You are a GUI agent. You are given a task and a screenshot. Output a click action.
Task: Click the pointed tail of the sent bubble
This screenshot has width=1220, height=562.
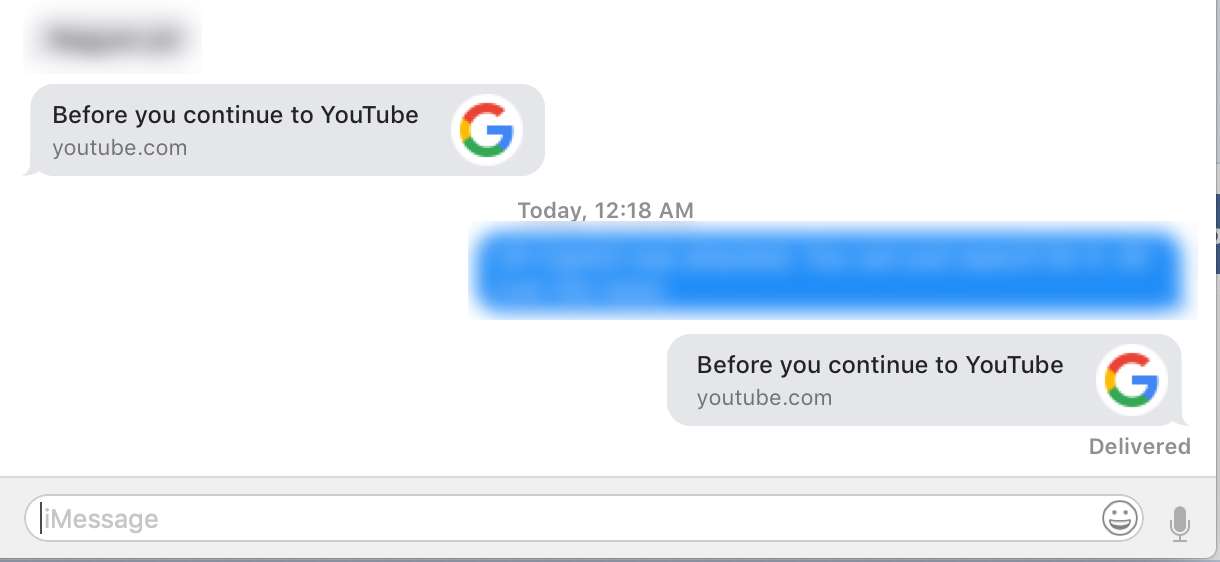click(x=1183, y=419)
